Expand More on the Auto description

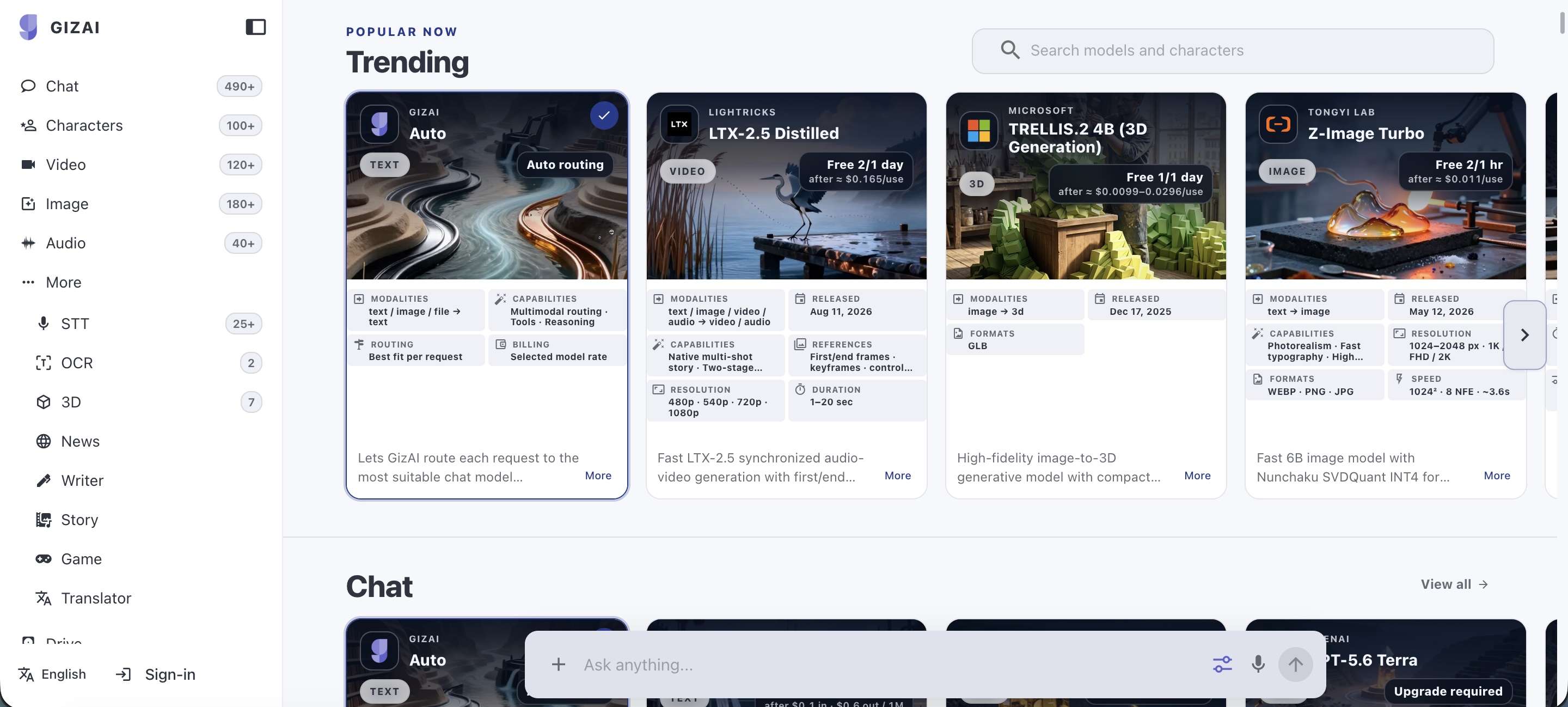[598, 476]
